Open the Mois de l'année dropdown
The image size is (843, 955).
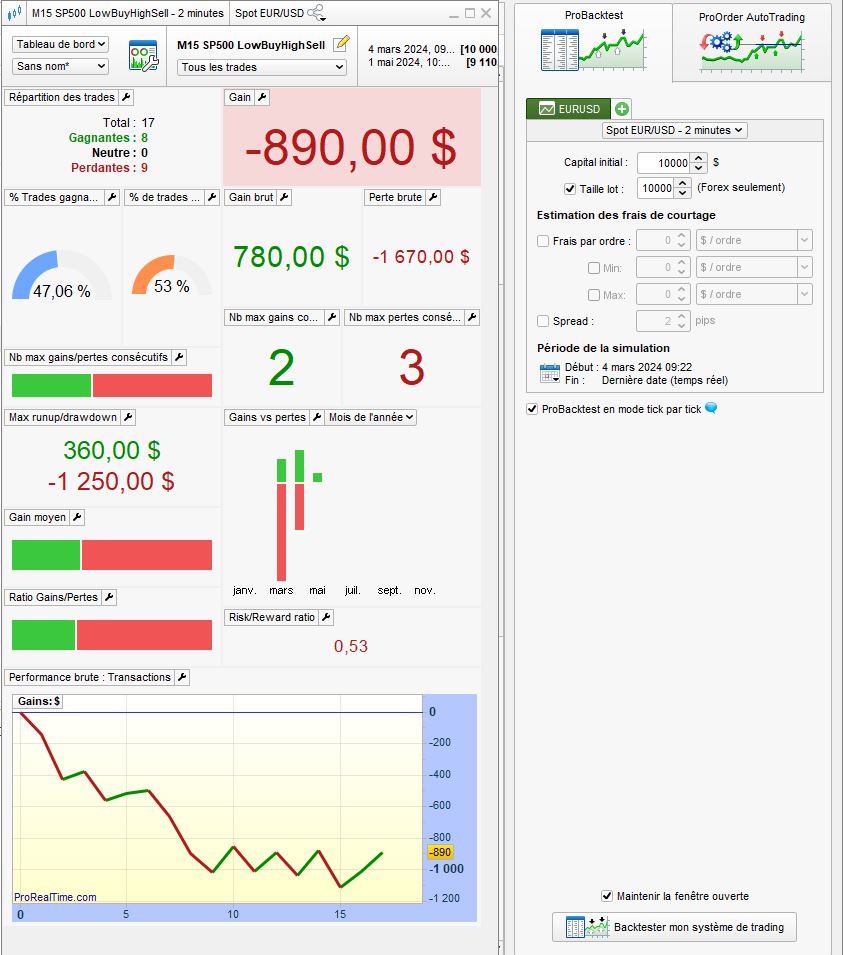(371, 417)
